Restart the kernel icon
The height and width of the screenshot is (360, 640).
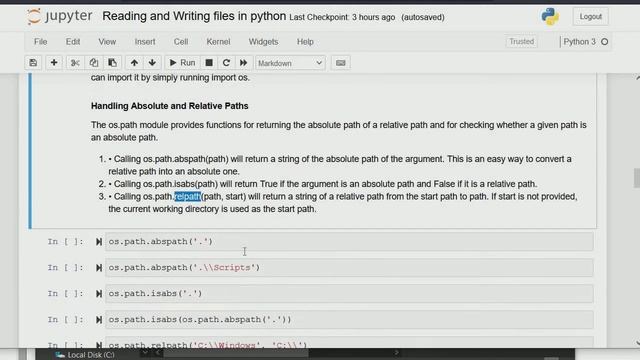[x=226, y=63]
